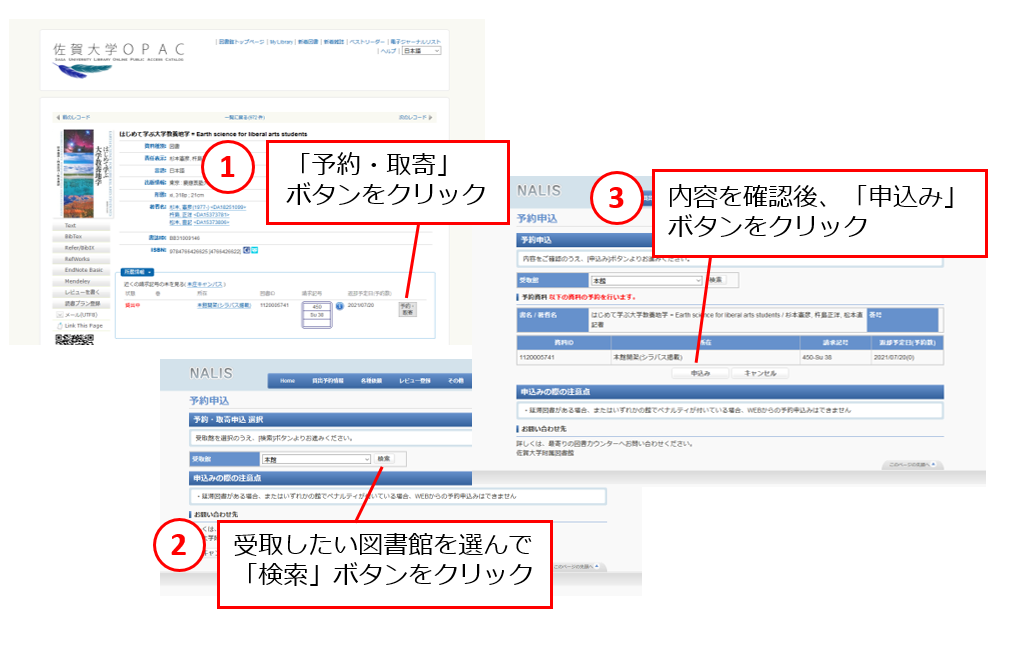Click the book cover thumbnail image
Image resolution: width=1016 pixels, height=645 pixels.
point(84,174)
